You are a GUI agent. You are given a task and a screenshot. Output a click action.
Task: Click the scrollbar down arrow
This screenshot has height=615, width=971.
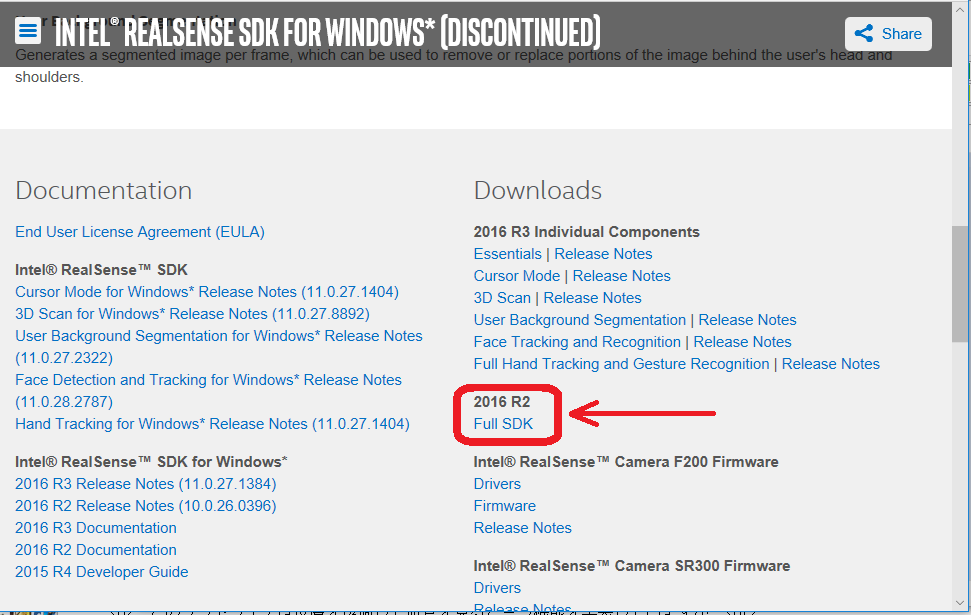tap(960, 603)
